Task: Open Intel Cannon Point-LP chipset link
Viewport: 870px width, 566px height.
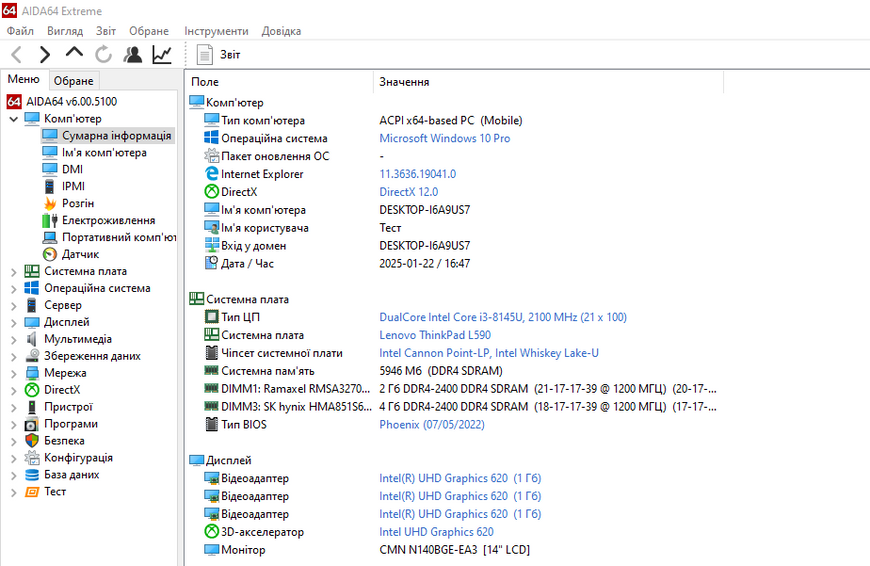Action: (x=489, y=353)
